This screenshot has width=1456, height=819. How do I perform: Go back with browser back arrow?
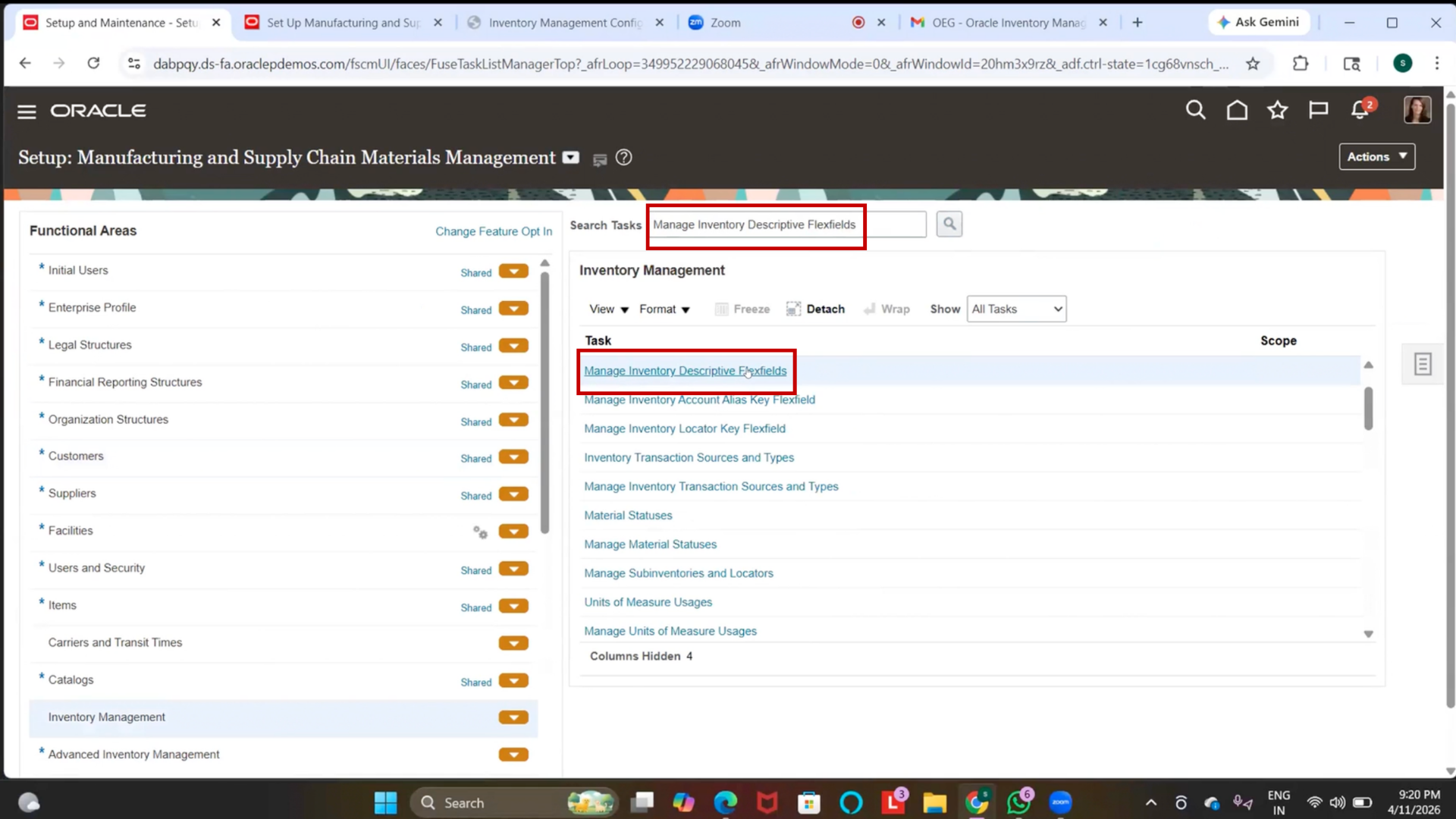pos(25,64)
